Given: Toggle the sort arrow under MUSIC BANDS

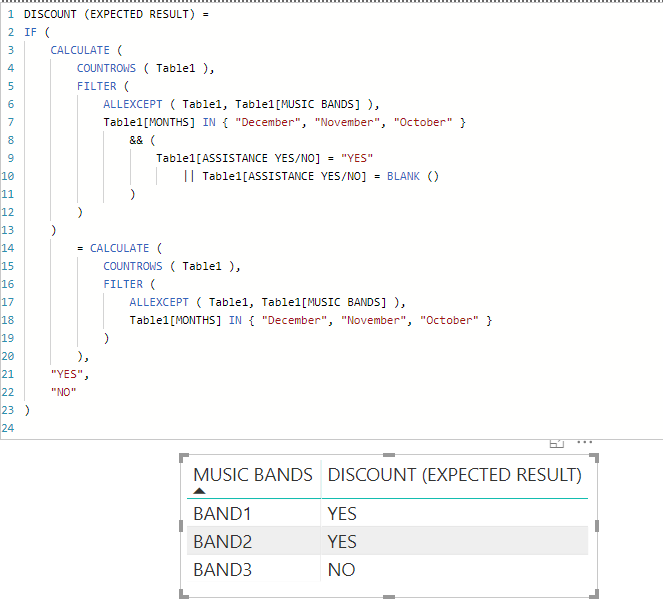Looking at the screenshot, I should [199, 491].
